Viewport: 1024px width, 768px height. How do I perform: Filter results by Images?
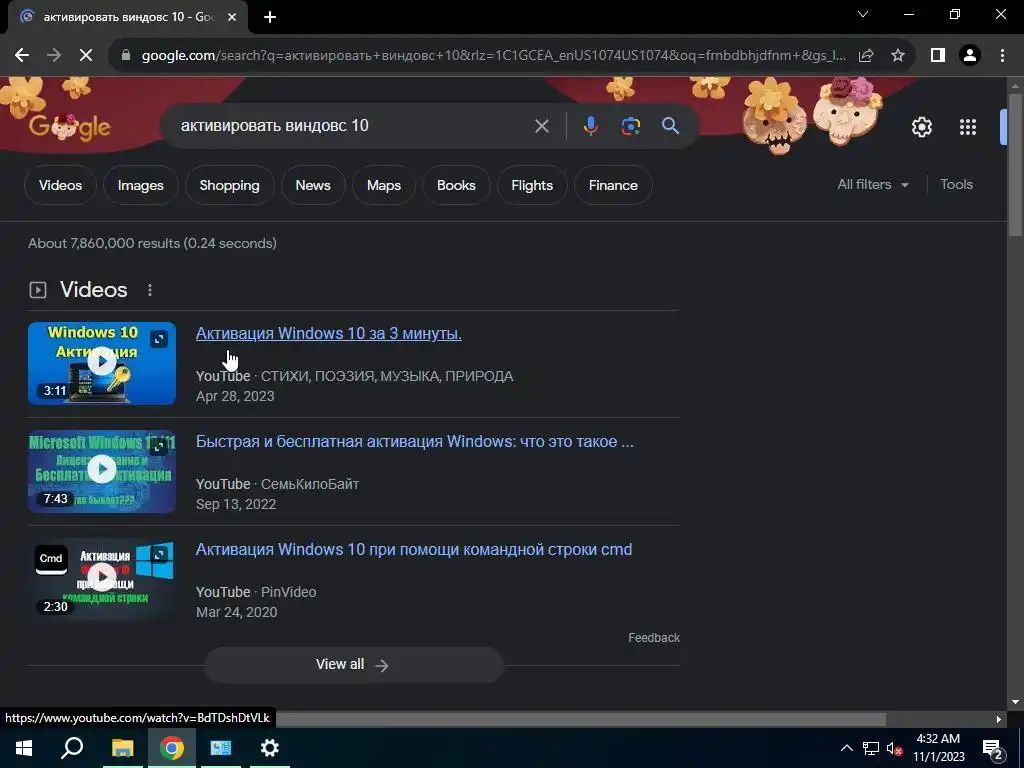pos(140,185)
